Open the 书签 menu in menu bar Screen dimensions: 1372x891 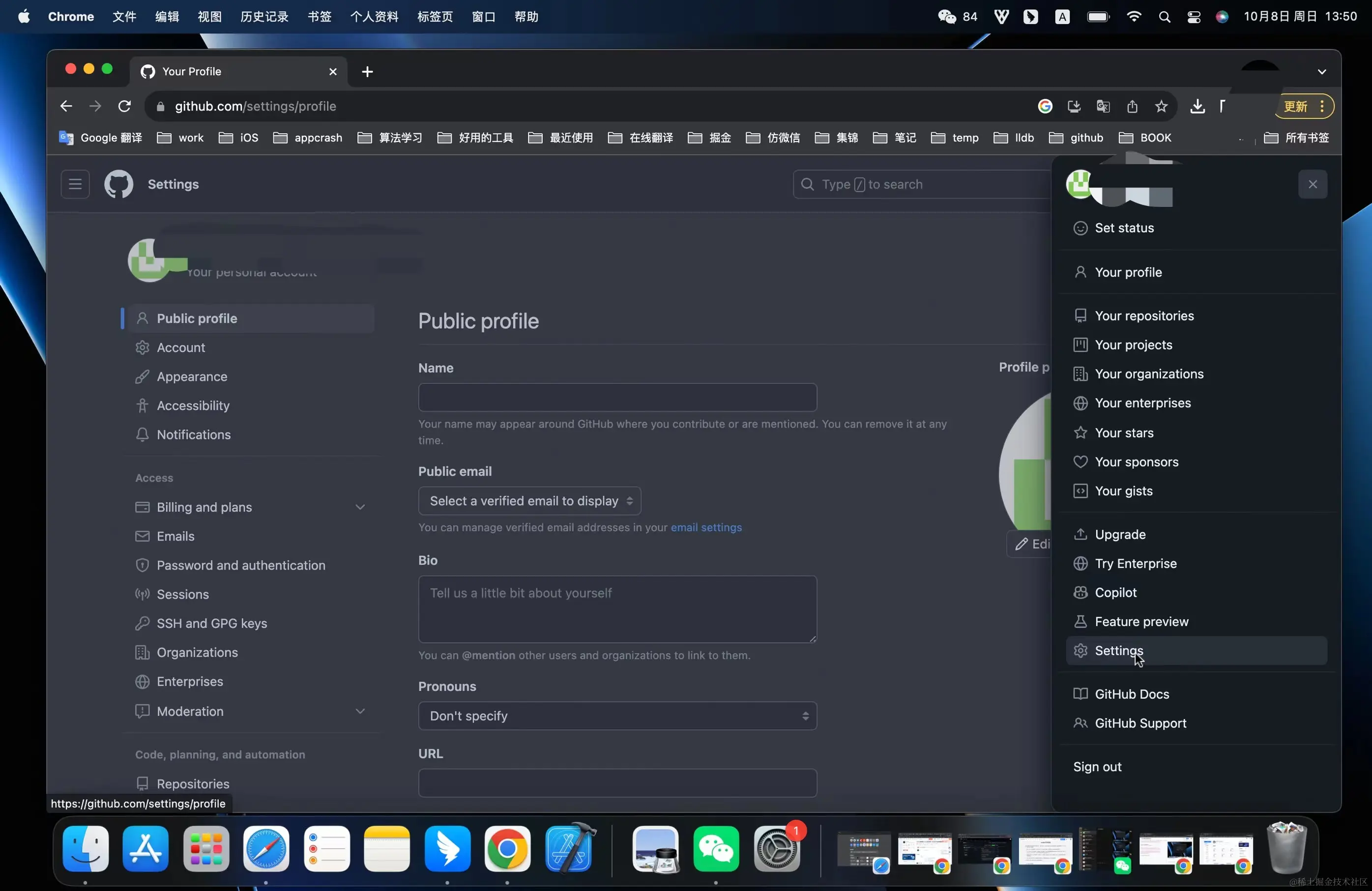point(320,17)
